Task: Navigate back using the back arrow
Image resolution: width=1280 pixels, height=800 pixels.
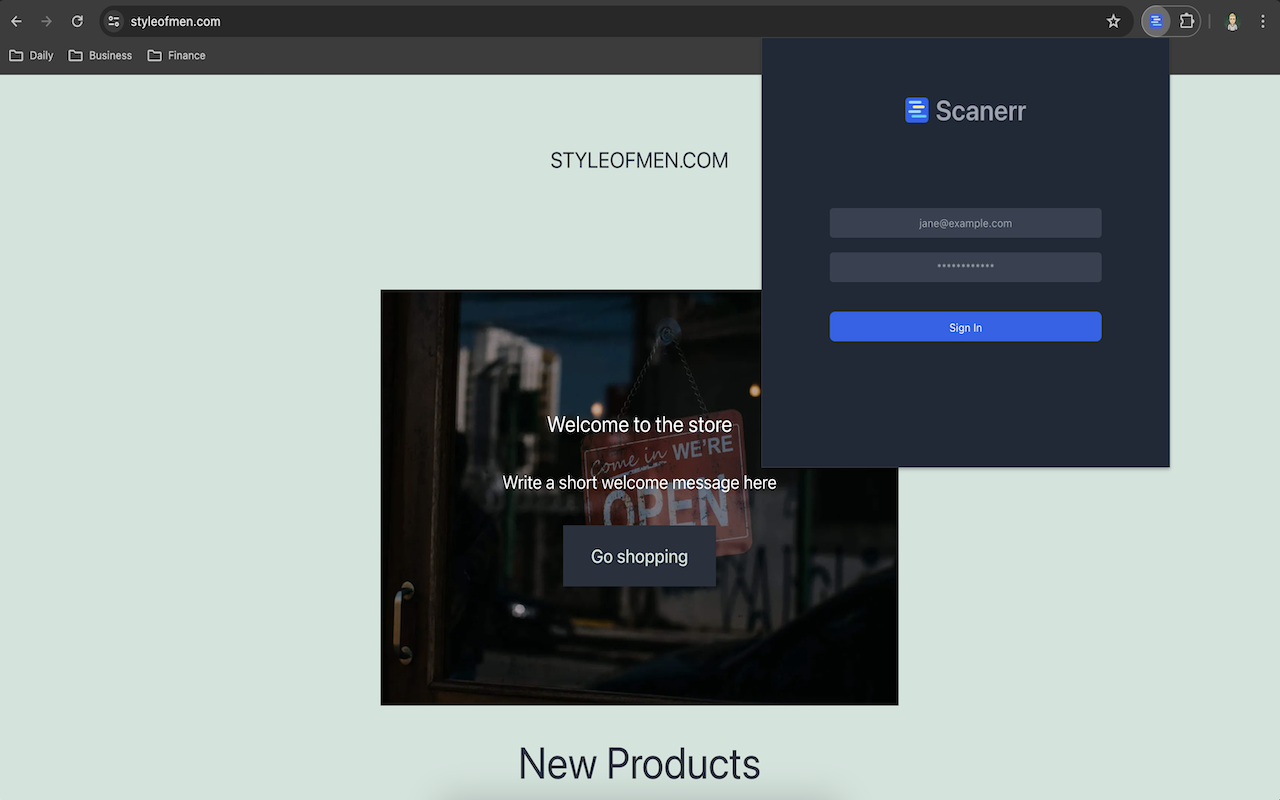Action: [x=16, y=21]
